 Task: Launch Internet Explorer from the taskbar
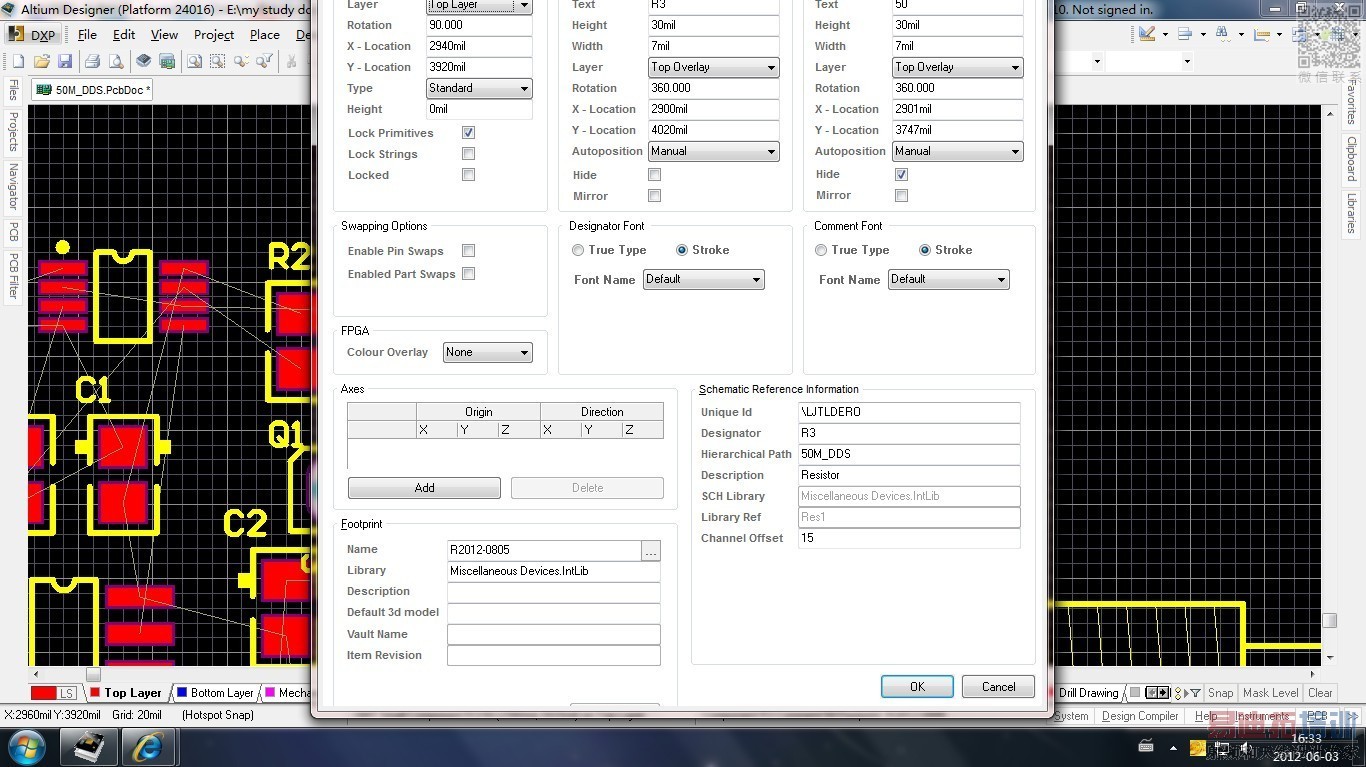150,747
